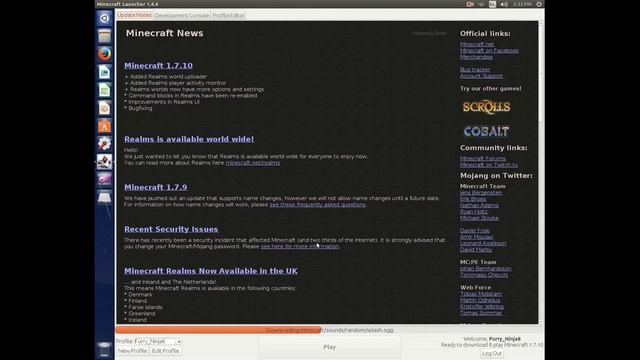
Task: Follow see here for more information link
Action: point(300,246)
